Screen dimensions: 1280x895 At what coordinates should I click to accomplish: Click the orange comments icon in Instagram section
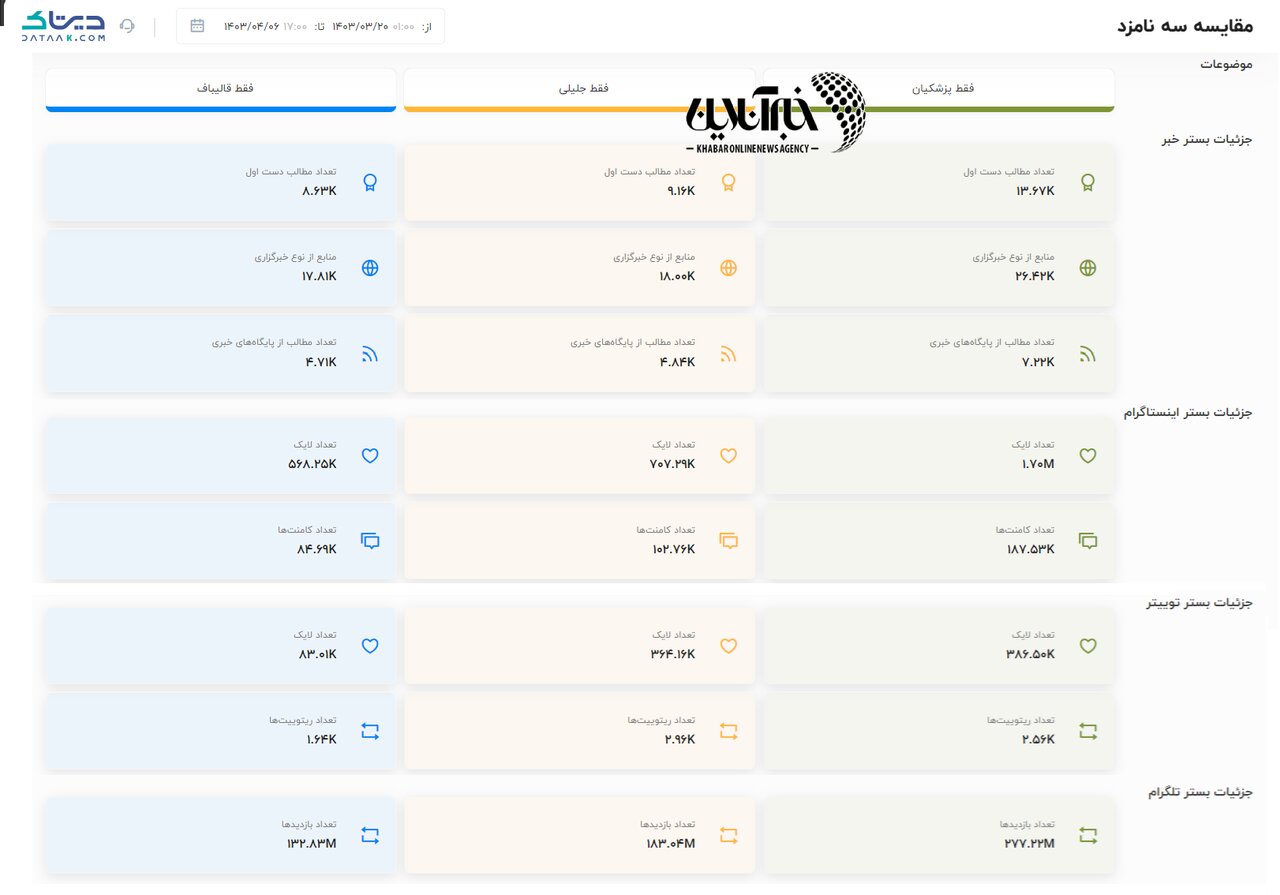click(729, 541)
